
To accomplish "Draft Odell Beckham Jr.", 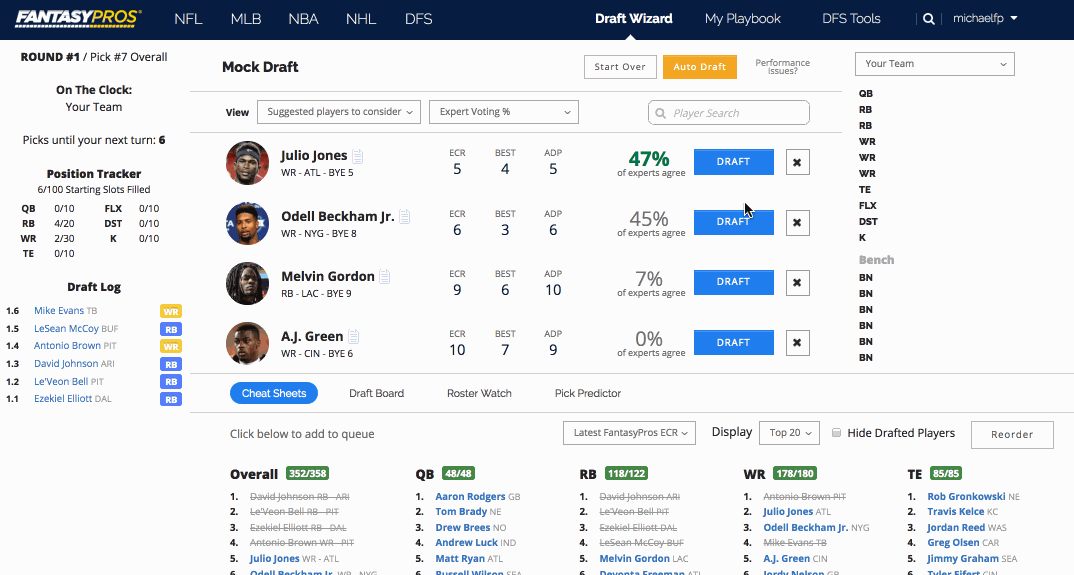I will [734, 222].
